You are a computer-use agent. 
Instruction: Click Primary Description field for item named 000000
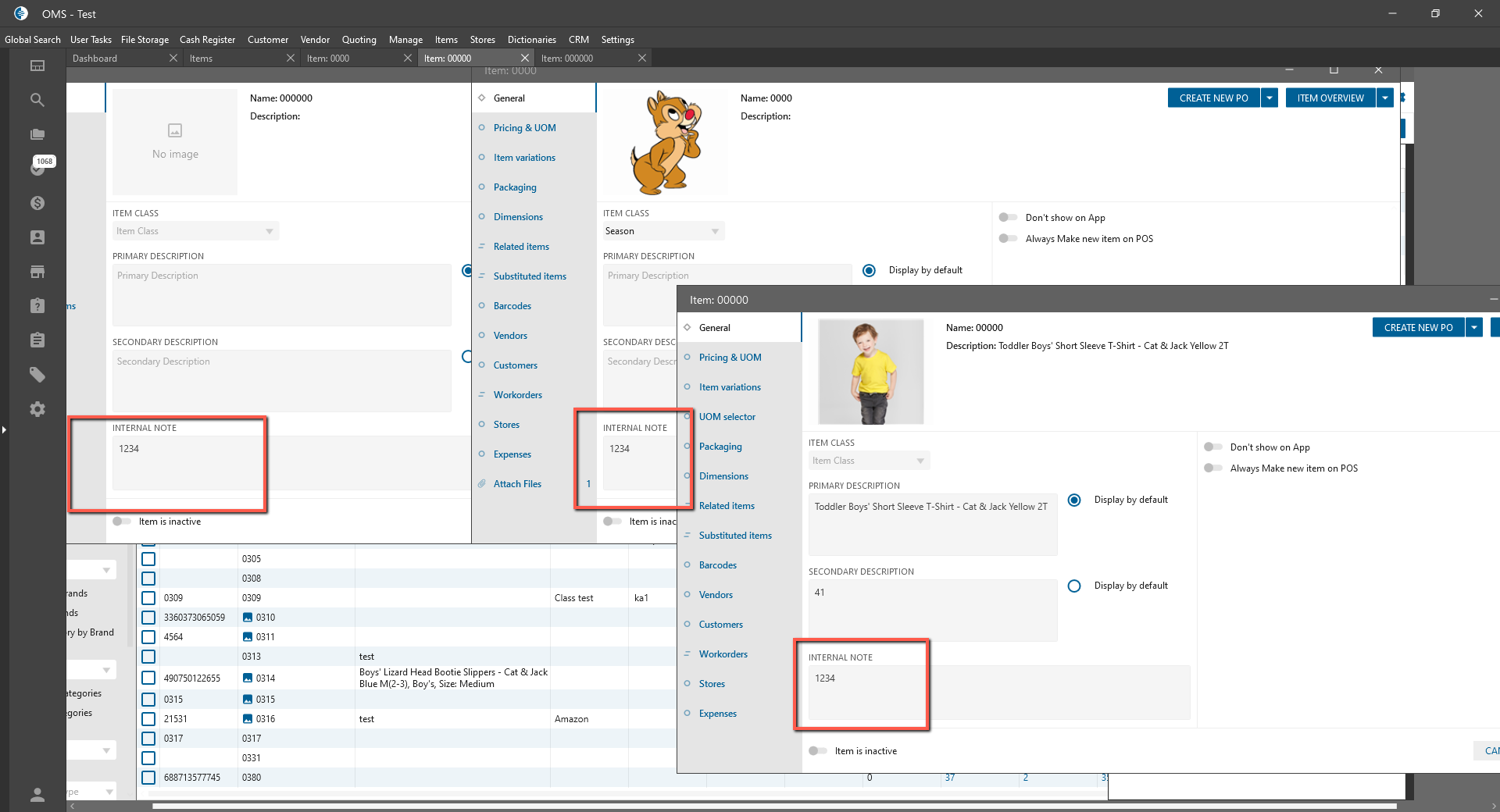[x=282, y=295]
